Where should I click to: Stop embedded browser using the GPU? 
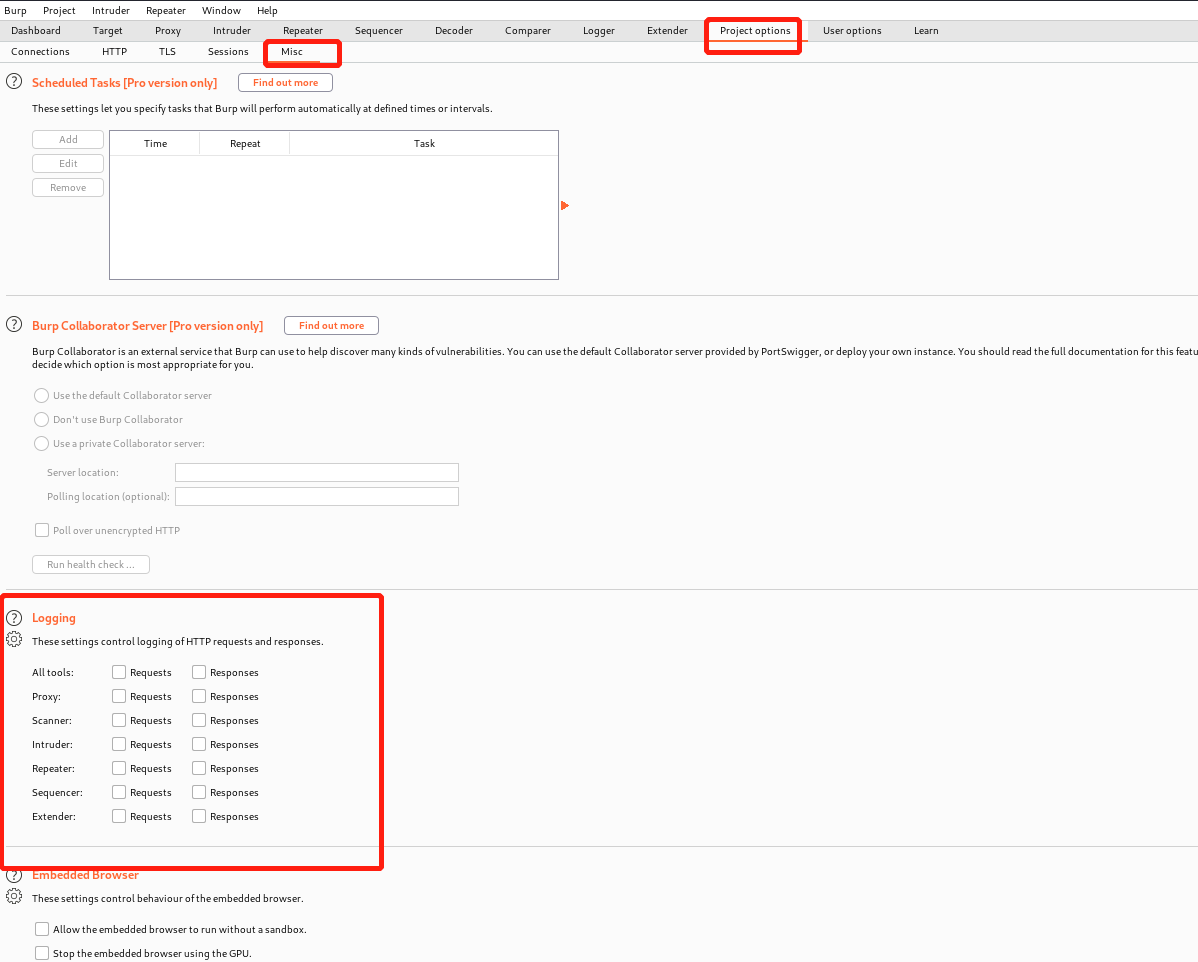point(42,953)
